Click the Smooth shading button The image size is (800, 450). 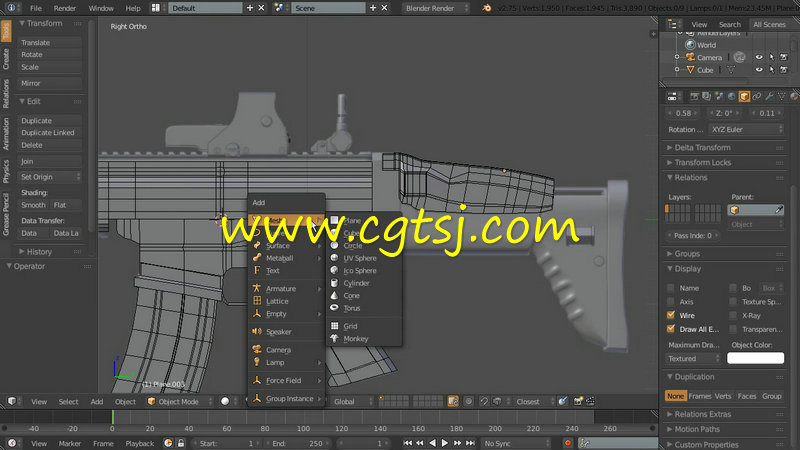[x=33, y=205]
